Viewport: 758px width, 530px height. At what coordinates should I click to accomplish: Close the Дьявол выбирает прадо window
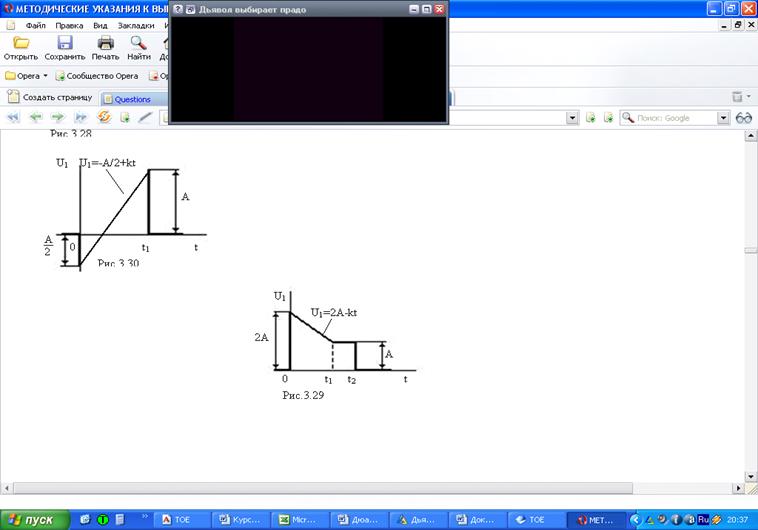439,9
